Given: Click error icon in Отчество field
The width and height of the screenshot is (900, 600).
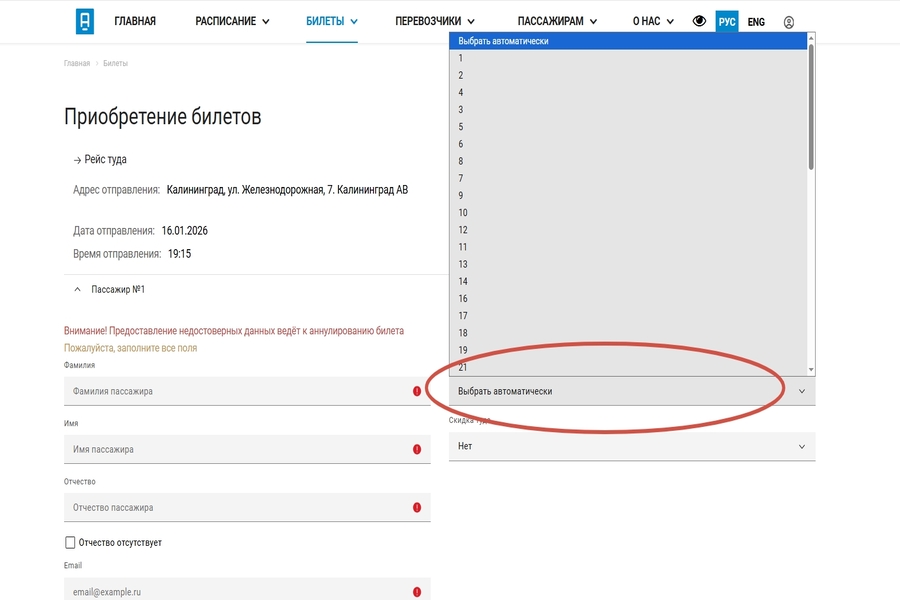Looking at the screenshot, I should [x=417, y=508].
